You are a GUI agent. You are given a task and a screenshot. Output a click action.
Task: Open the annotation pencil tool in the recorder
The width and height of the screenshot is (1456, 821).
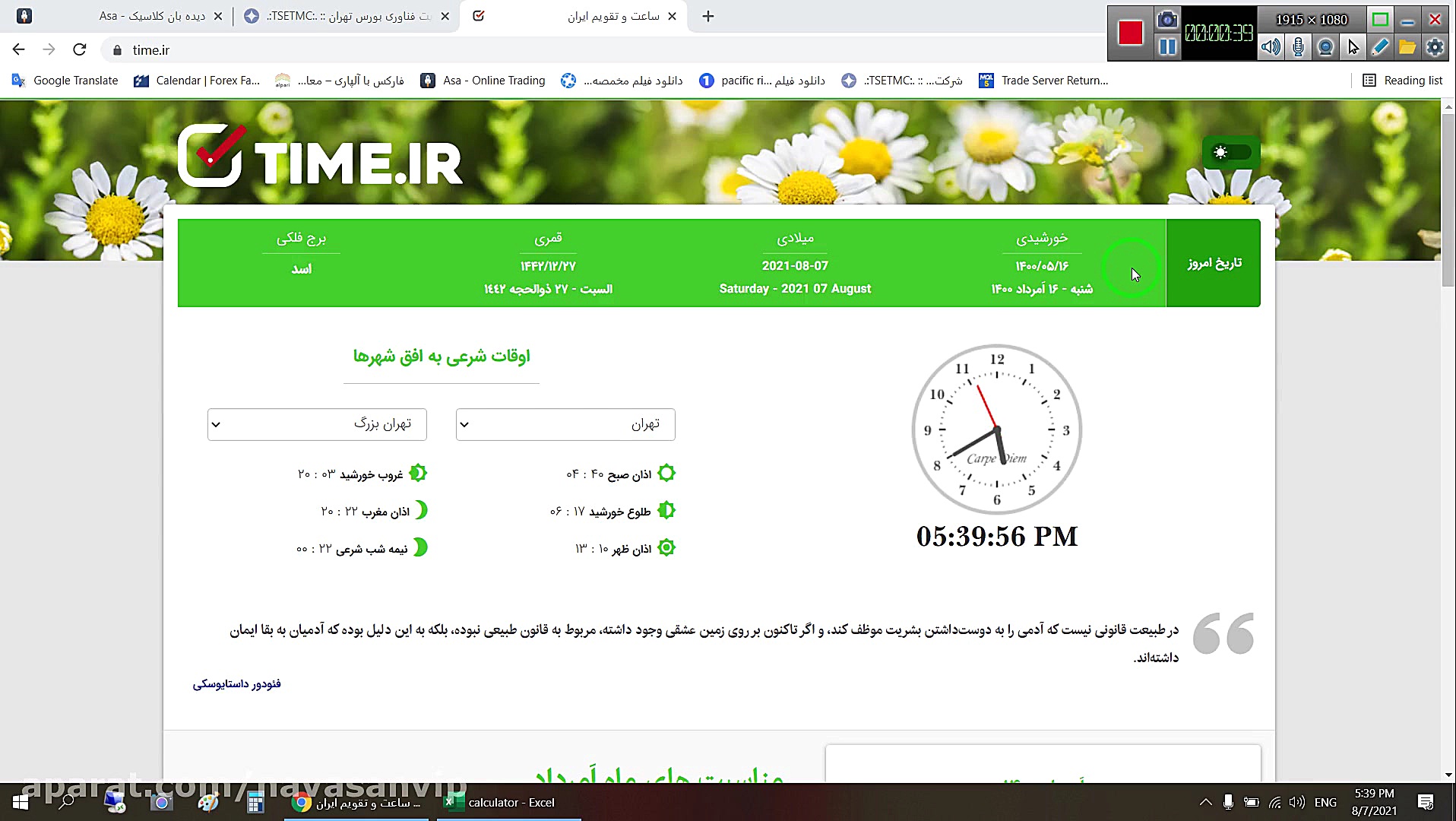[x=1380, y=46]
